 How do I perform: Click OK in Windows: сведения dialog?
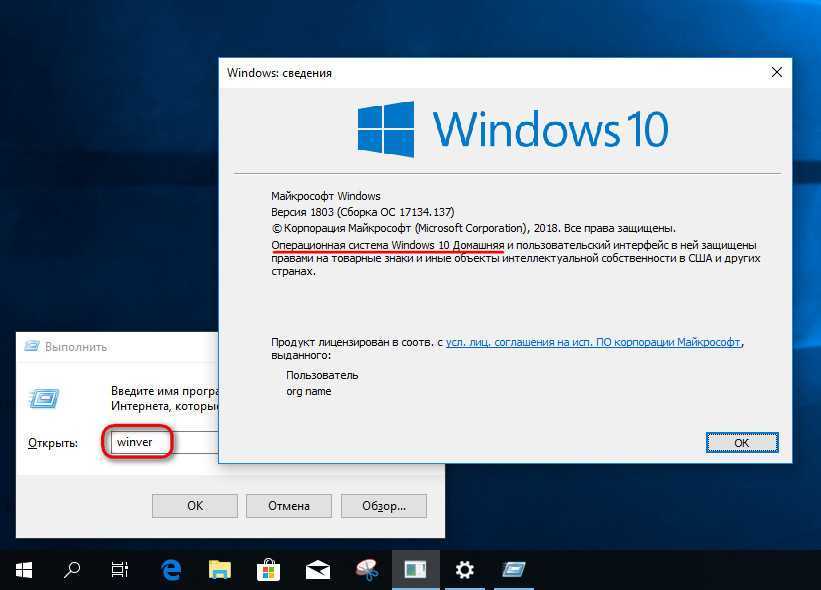click(742, 443)
